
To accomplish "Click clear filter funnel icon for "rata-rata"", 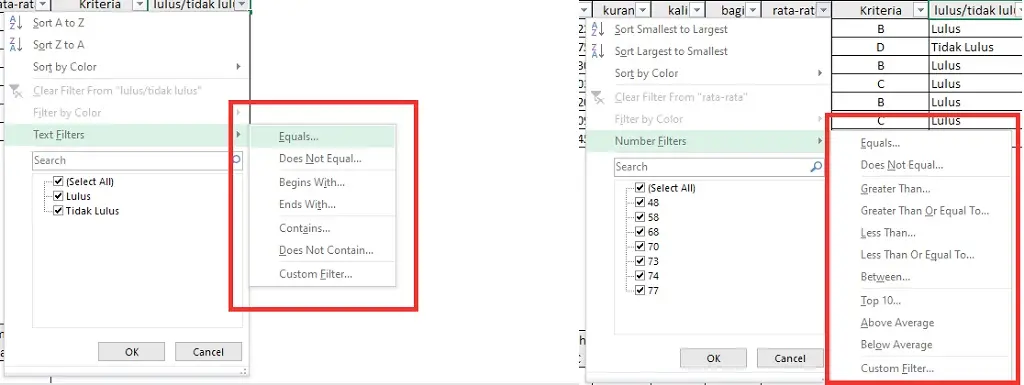I will pyautogui.click(x=598, y=97).
